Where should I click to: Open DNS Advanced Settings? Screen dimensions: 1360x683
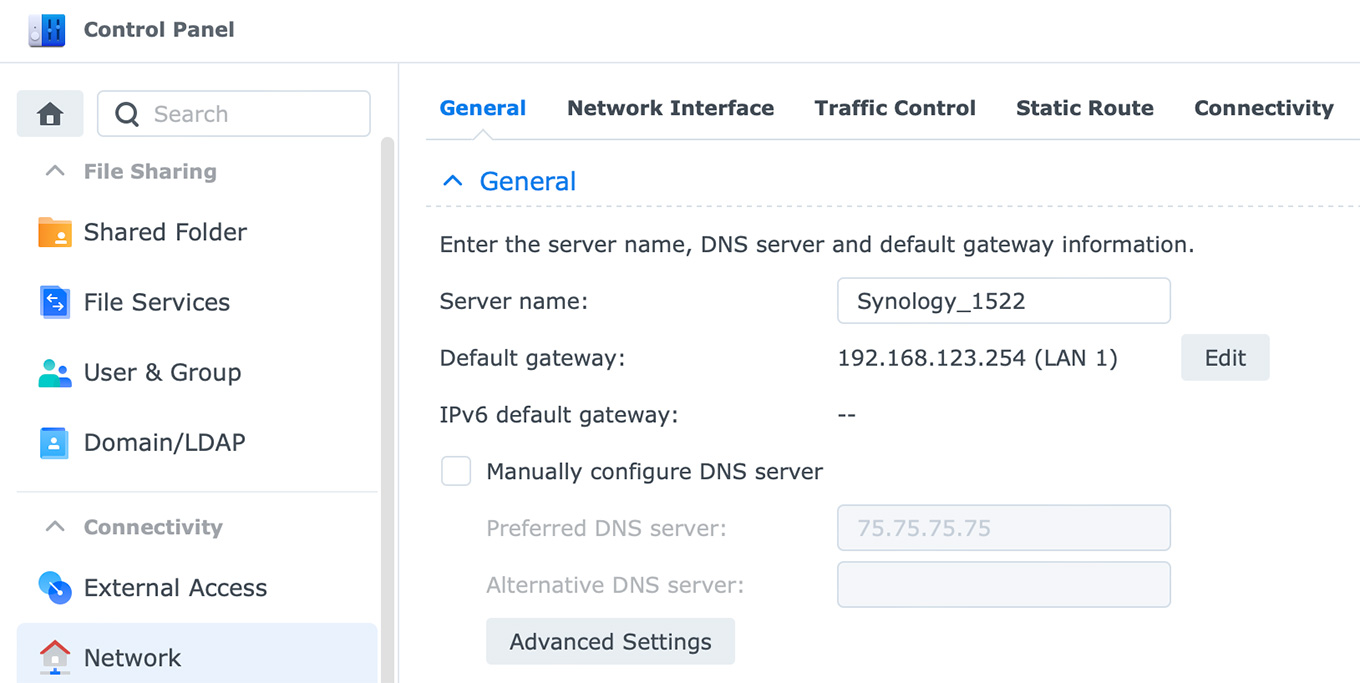pyautogui.click(x=610, y=642)
